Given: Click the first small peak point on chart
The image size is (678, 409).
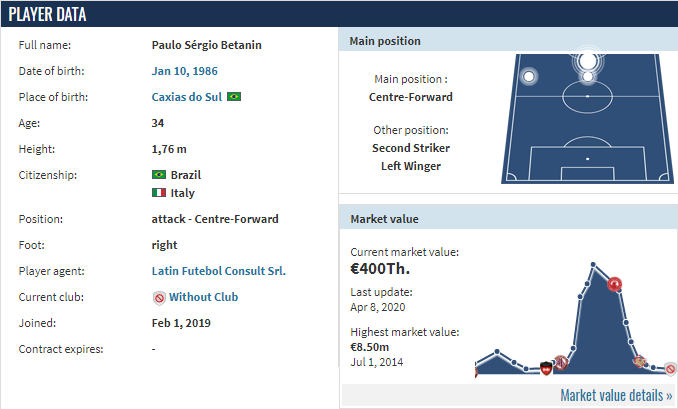Looking at the screenshot, I should (497, 351).
